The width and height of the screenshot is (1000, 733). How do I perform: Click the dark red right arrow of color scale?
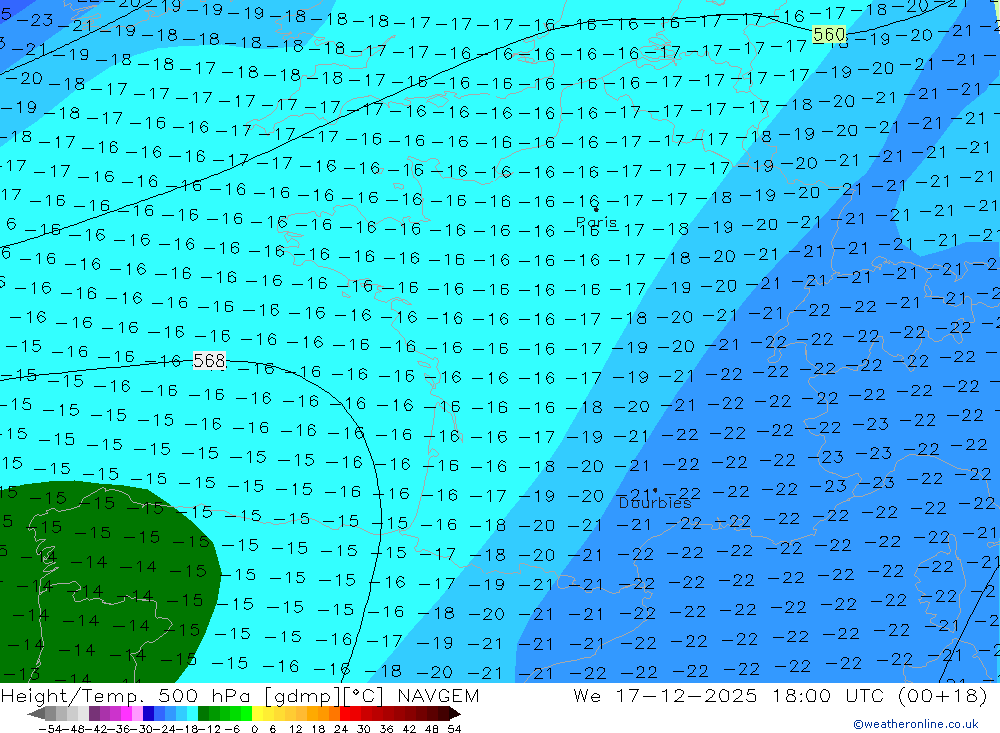tap(455, 714)
